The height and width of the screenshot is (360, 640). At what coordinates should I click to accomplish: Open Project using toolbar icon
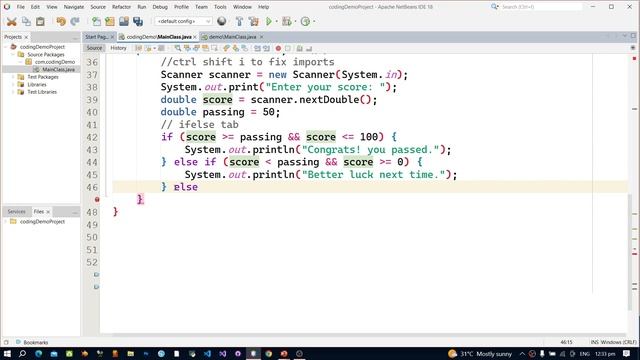point(124,21)
